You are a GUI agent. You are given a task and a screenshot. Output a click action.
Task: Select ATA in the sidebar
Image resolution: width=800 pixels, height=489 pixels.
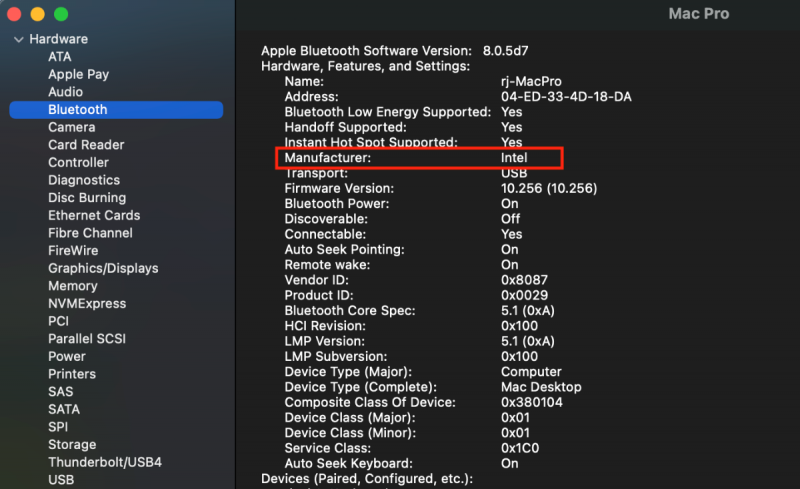[x=60, y=57]
